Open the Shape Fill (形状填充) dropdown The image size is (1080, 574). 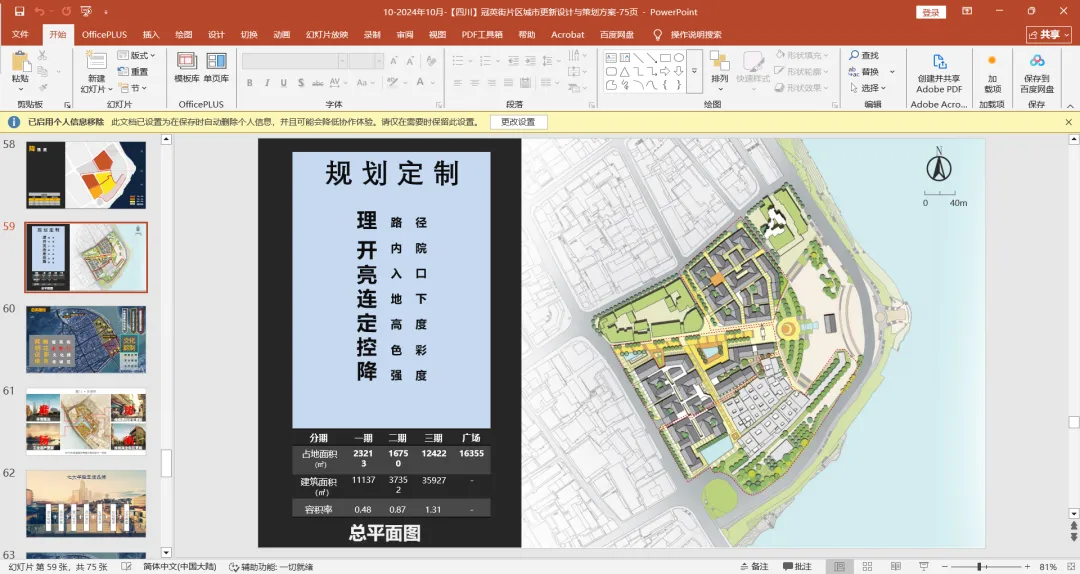click(x=803, y=55)
